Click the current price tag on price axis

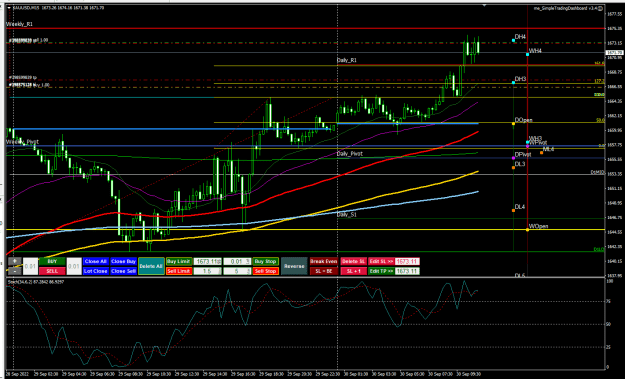614,53
